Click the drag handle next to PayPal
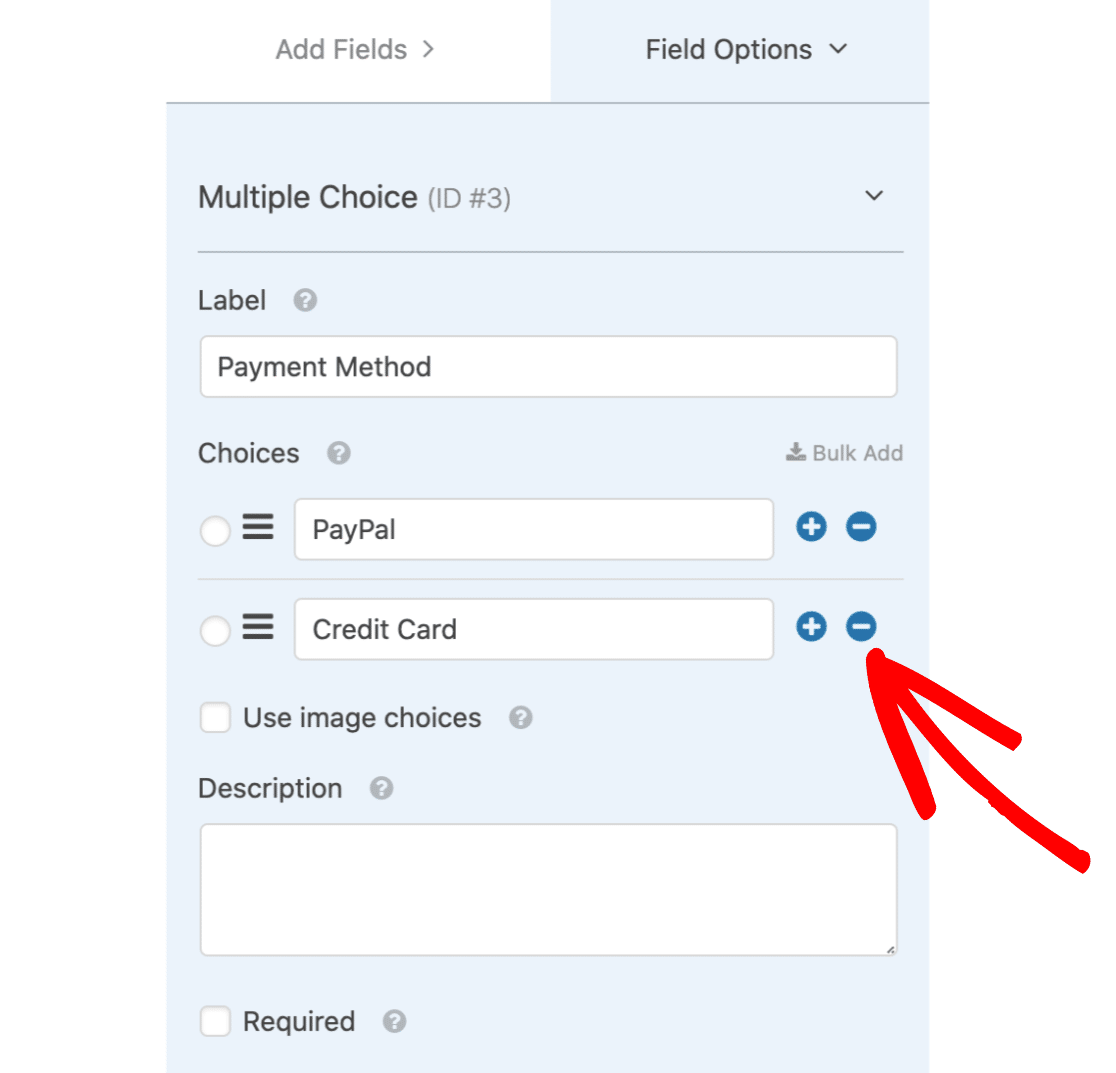1116x1073 pixels. [258, 527]
